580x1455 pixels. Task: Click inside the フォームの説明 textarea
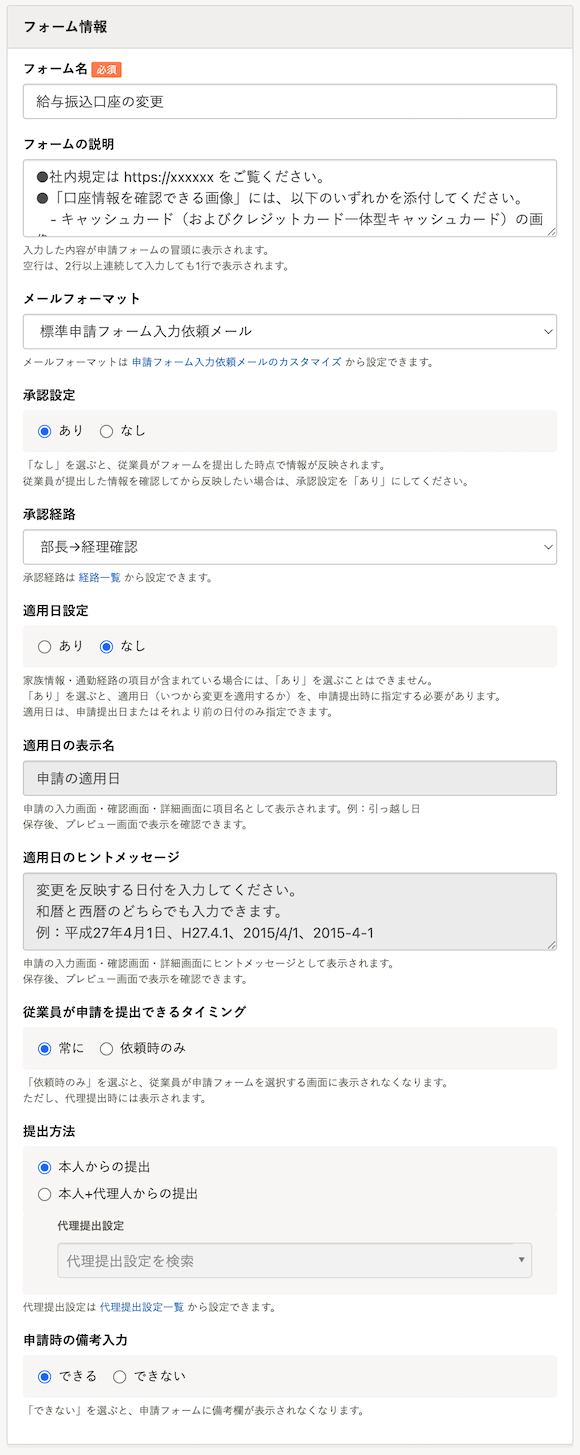click(290, 198)
